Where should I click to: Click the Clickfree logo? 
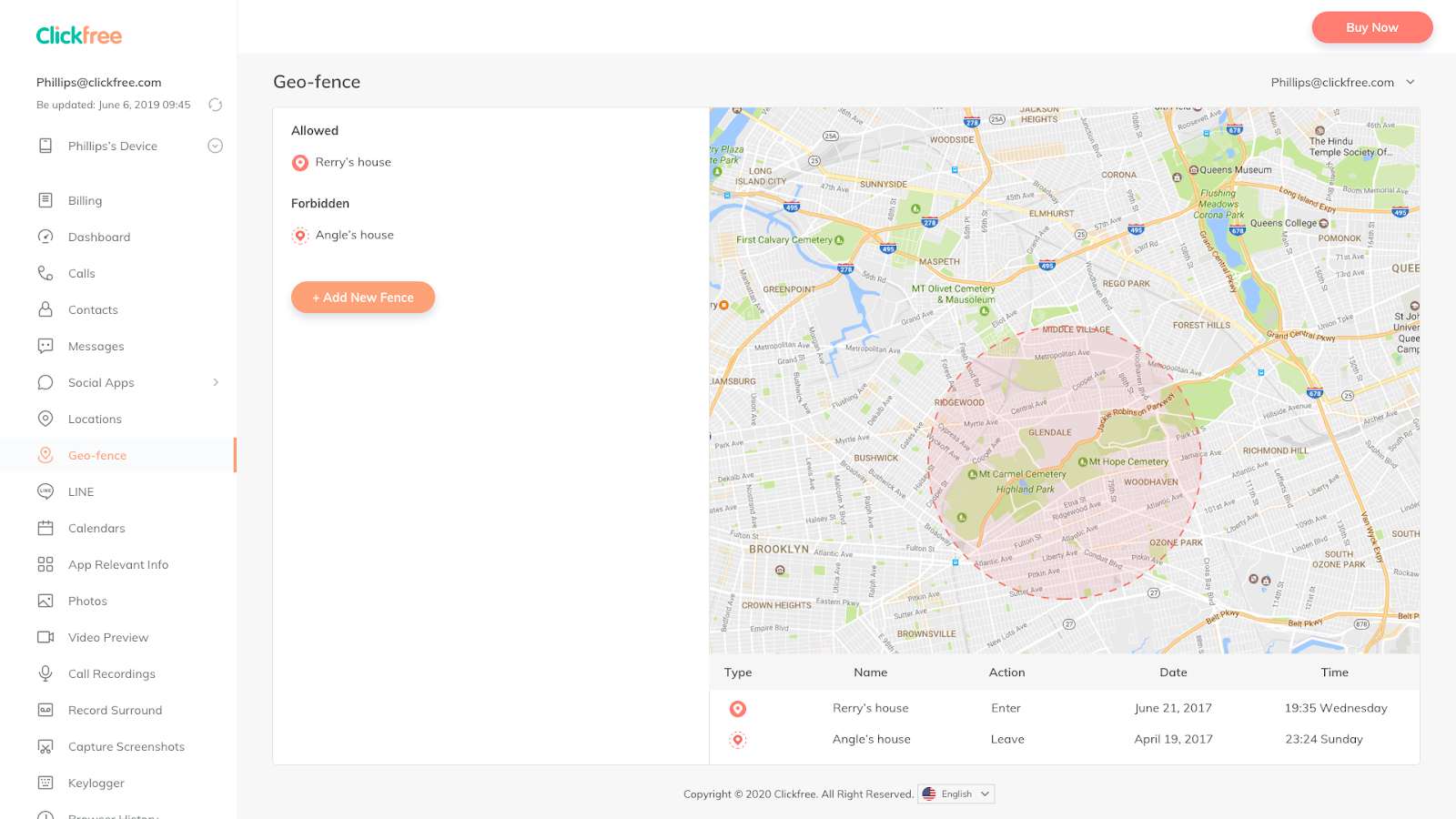click(79, 35)
